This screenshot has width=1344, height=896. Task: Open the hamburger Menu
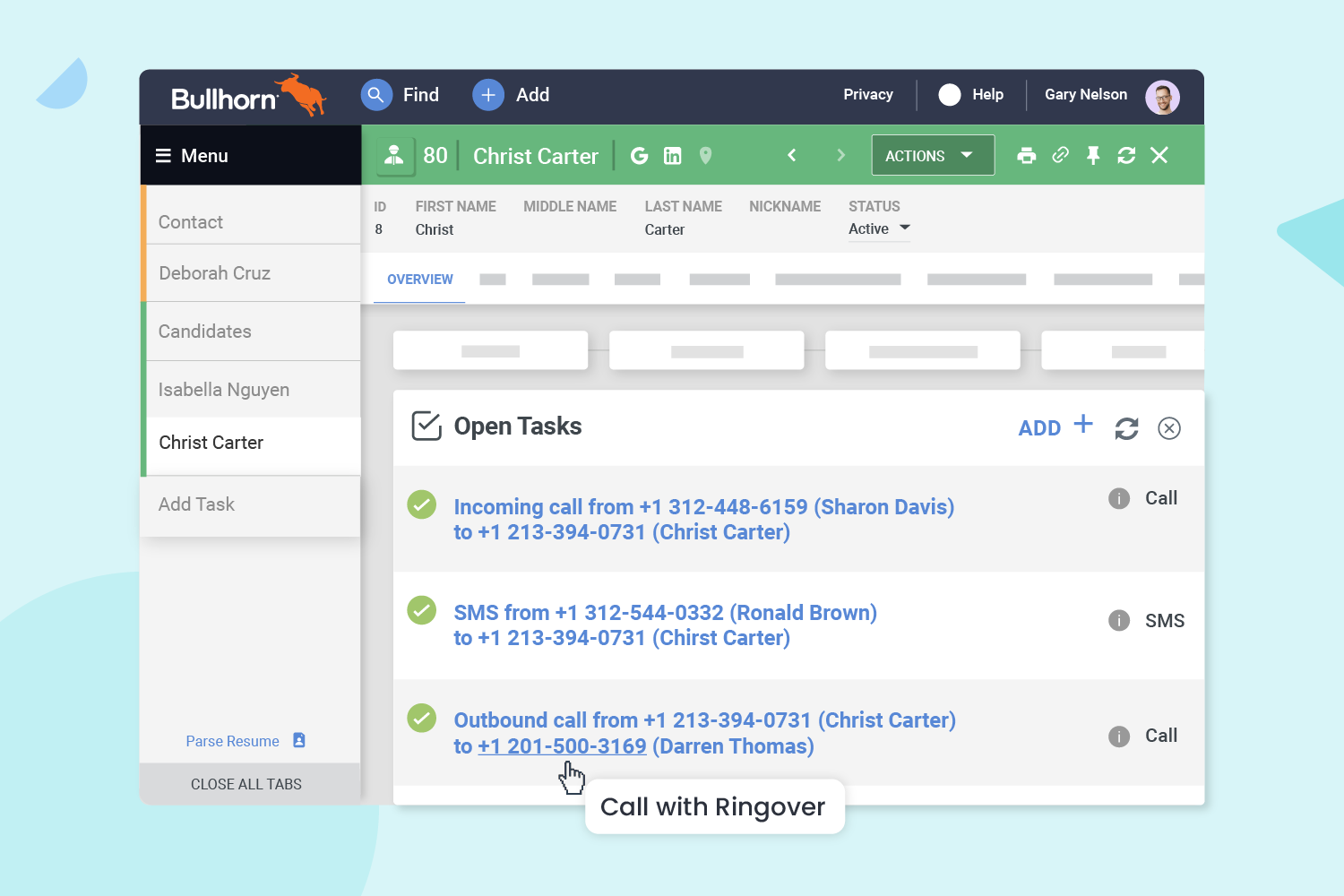coord(193,156)
